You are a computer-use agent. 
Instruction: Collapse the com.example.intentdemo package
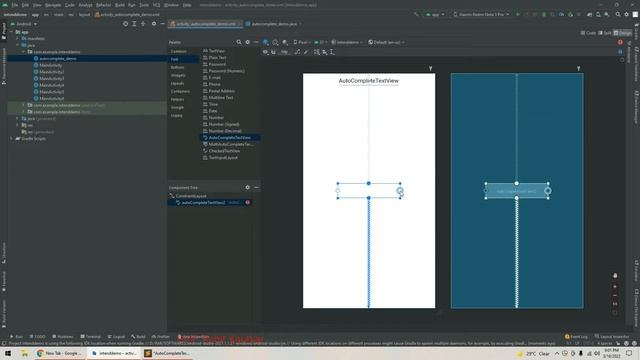click(24, 52)
